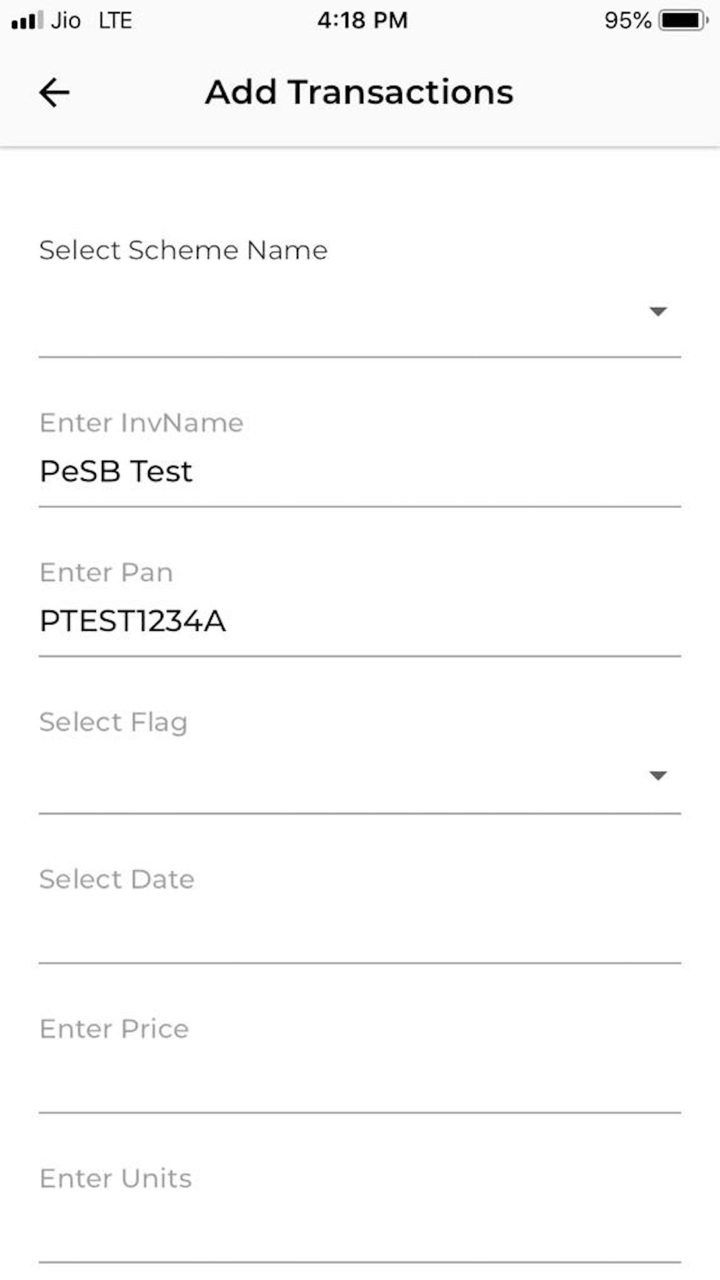Tap the Enter Units label
Screen dimensions: 720x1280
coord(115,1179)
